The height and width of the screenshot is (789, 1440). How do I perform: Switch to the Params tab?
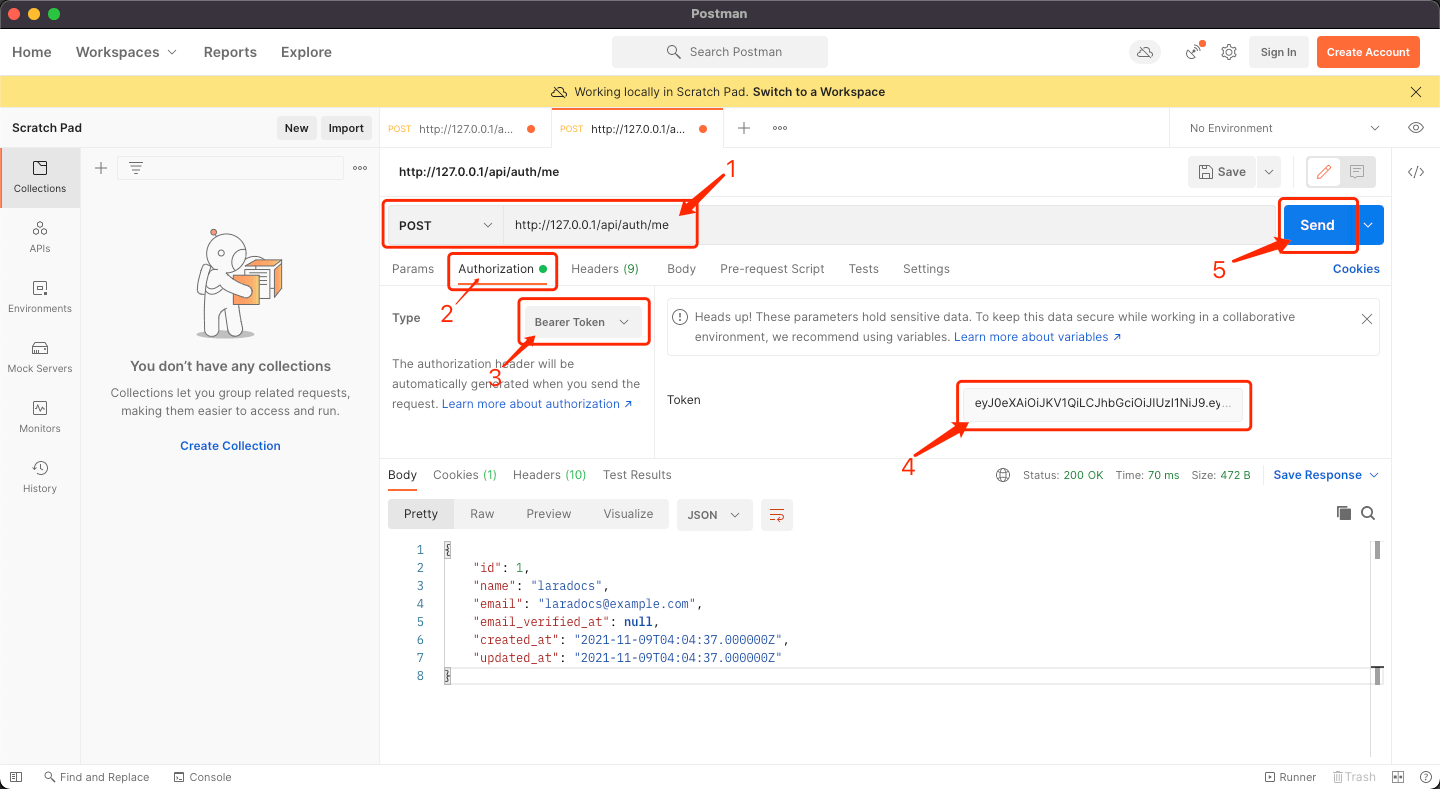point(413,269)
